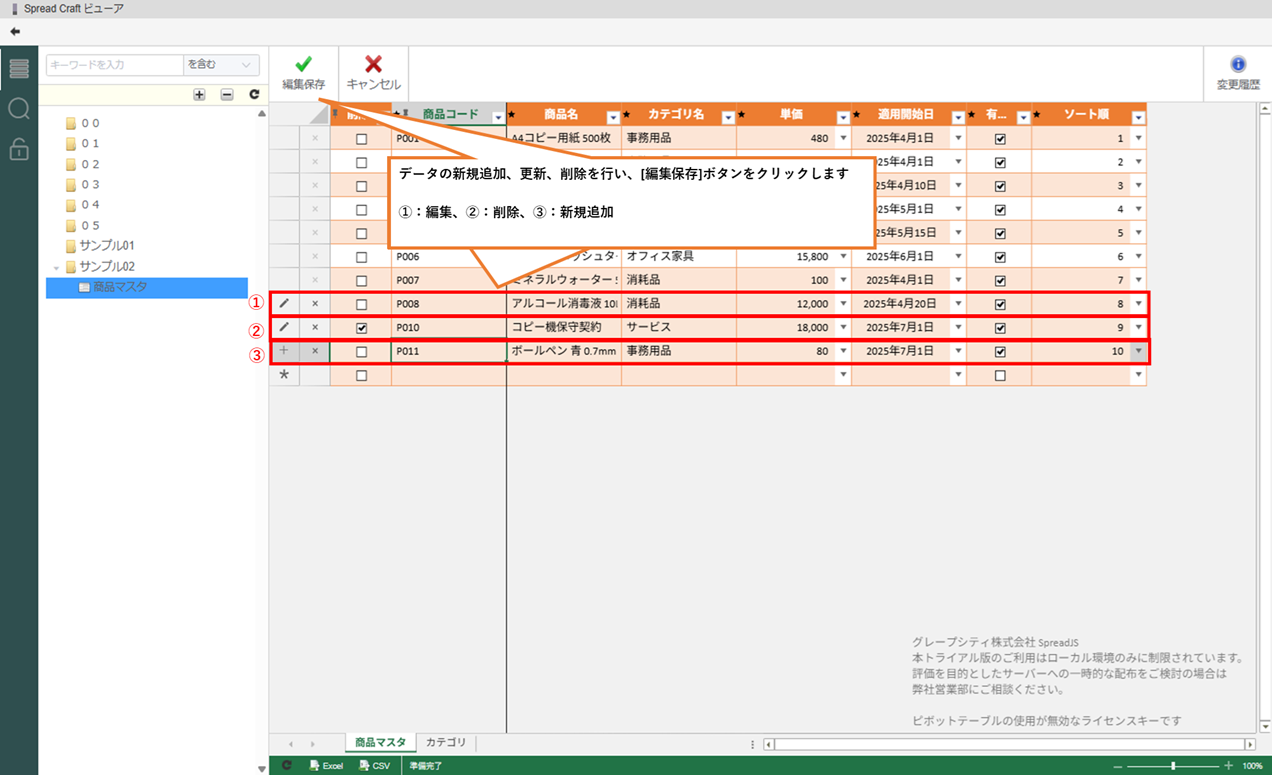The height and width of the screenshot is (775, 1272).
Task: Click the キーワードを入力 search field
Action: pyautogui.click(x=114, y=65)
